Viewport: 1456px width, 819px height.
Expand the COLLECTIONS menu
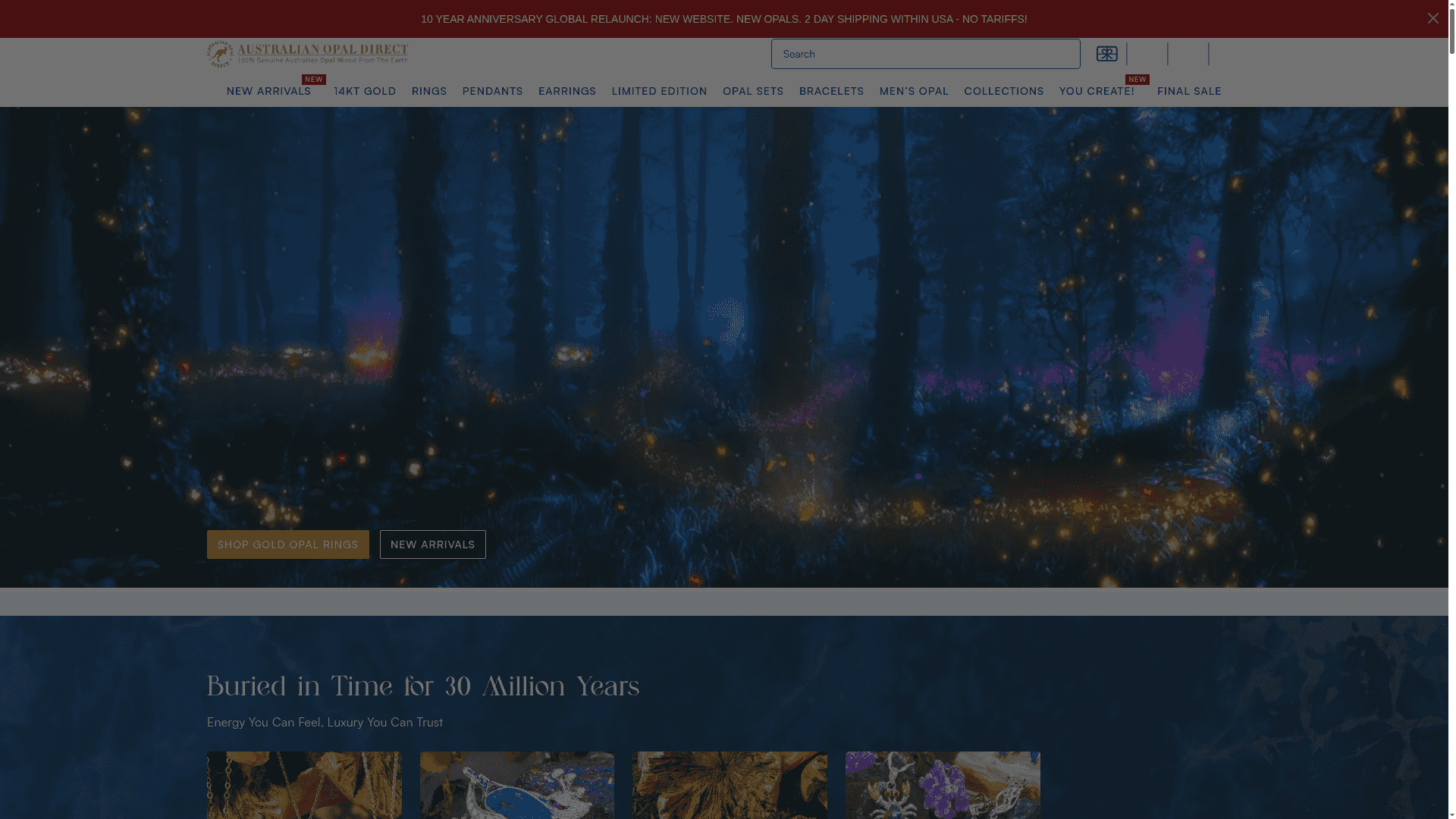[x=1003, y=91]
